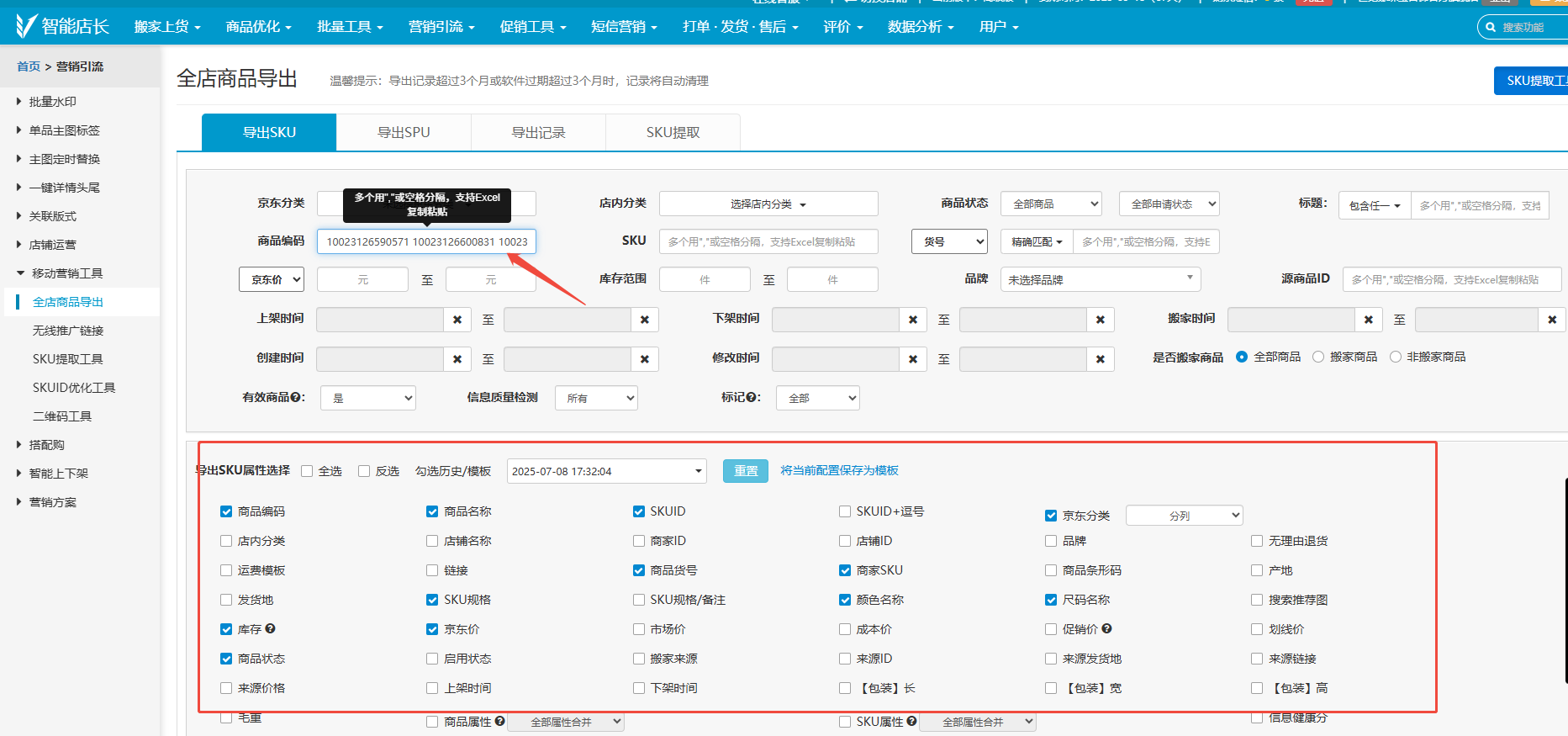1568x736 pixels.
Task: Clear the 搬家时间 end date with X icon
Action: 1552,320
